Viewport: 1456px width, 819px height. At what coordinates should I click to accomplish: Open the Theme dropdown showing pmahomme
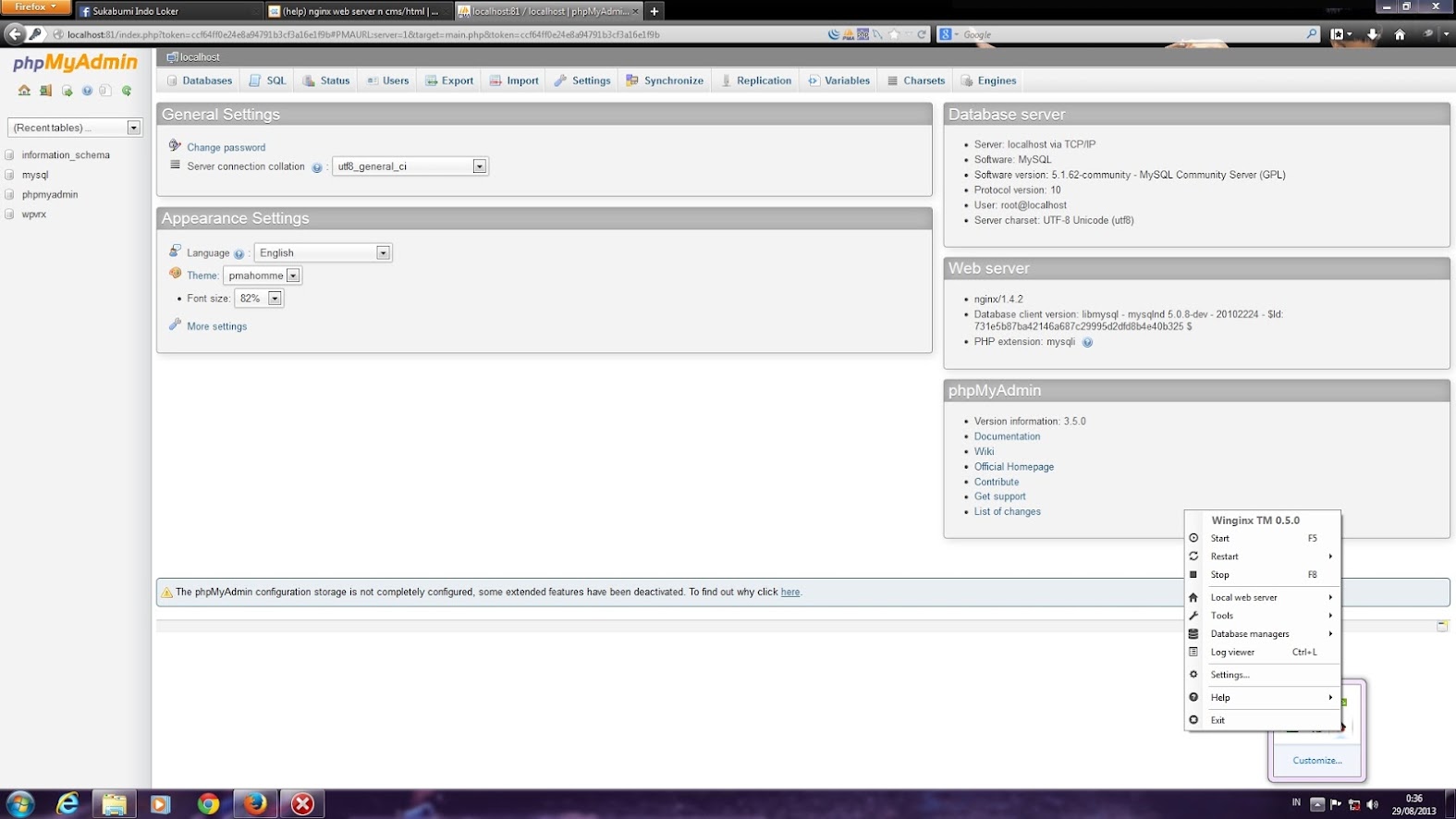(263, 275)
